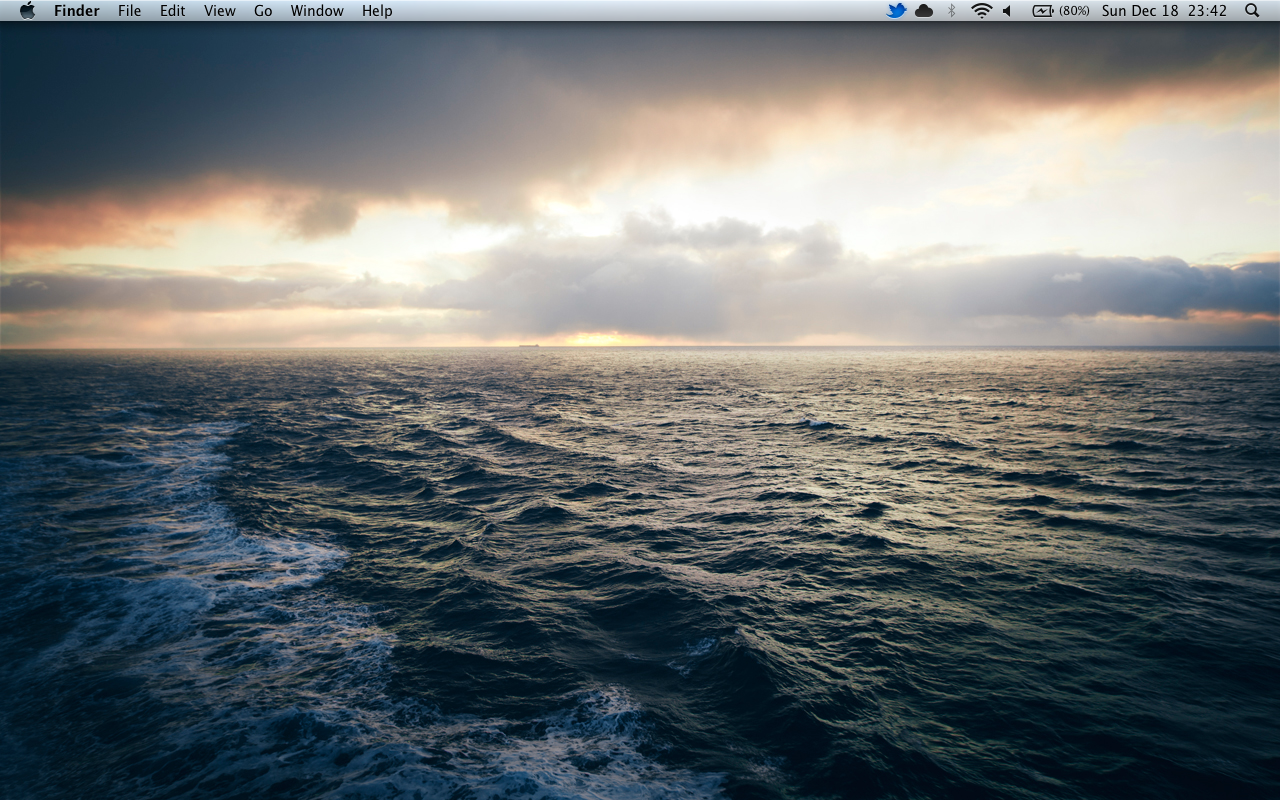Click the (80%) battery percentage text
The height and width of the screenshot is (800, 1280).
coord(1074,11)
